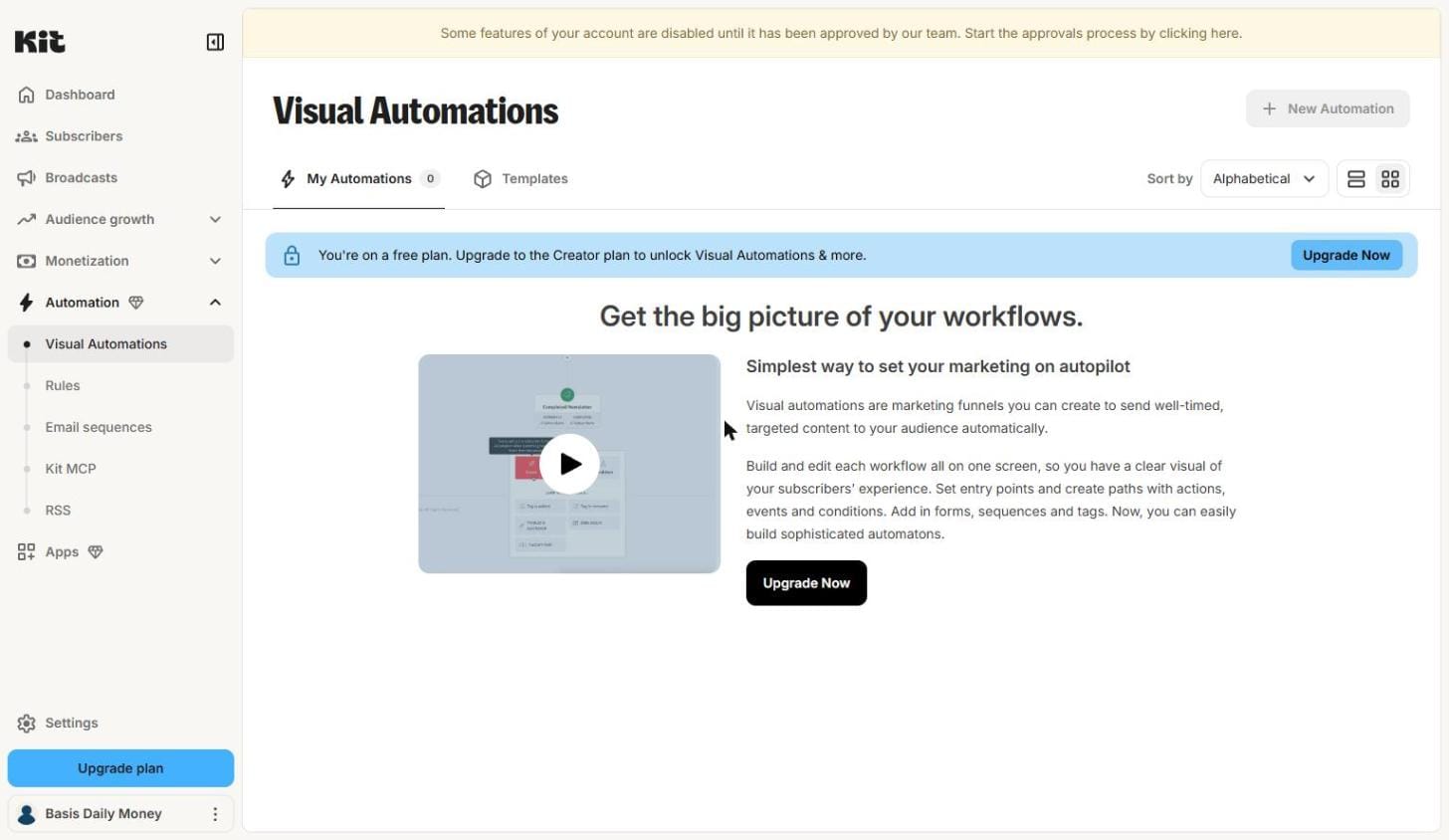1449x840 pixels.
Task: Click the Audience growth trend icon
Action: coord(27,219)
